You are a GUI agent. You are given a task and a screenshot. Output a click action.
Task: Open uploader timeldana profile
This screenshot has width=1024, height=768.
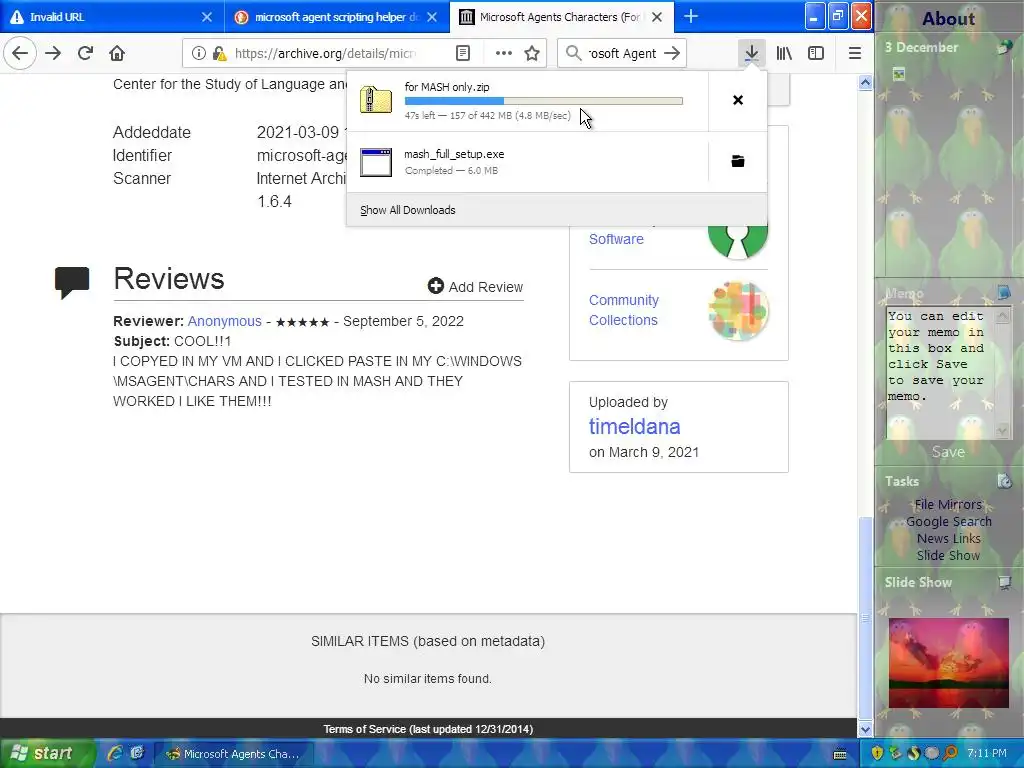pyautogui.click(x=634, y=426)
